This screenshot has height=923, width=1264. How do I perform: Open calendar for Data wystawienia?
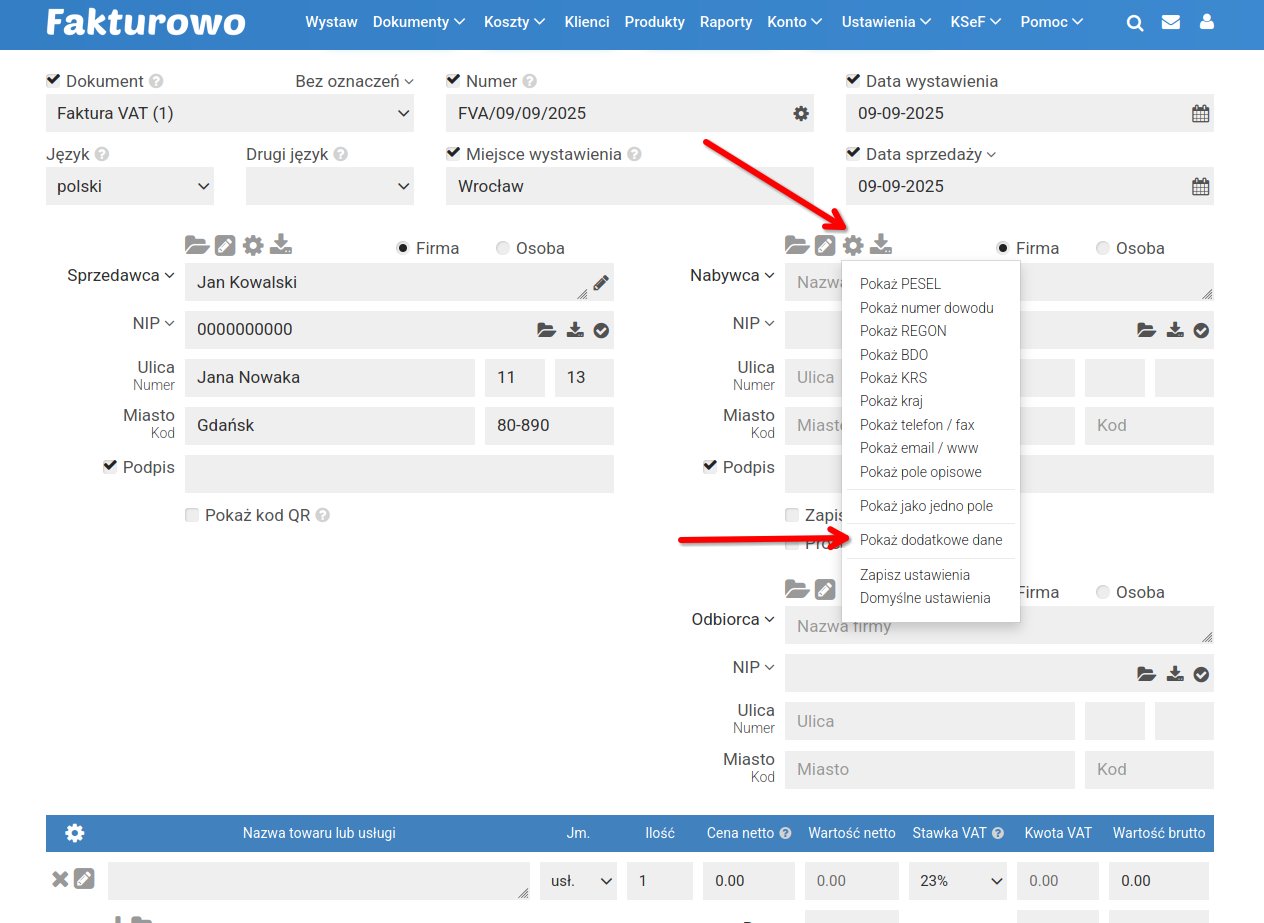(1200, 114)
